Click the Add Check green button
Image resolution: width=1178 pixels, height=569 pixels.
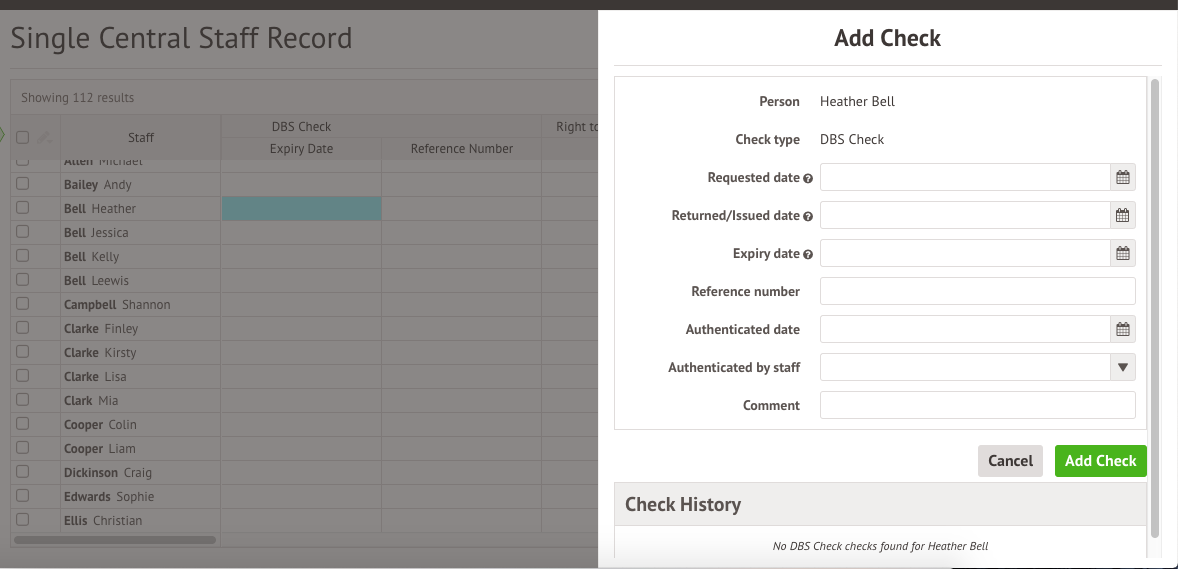[1101, 461]
